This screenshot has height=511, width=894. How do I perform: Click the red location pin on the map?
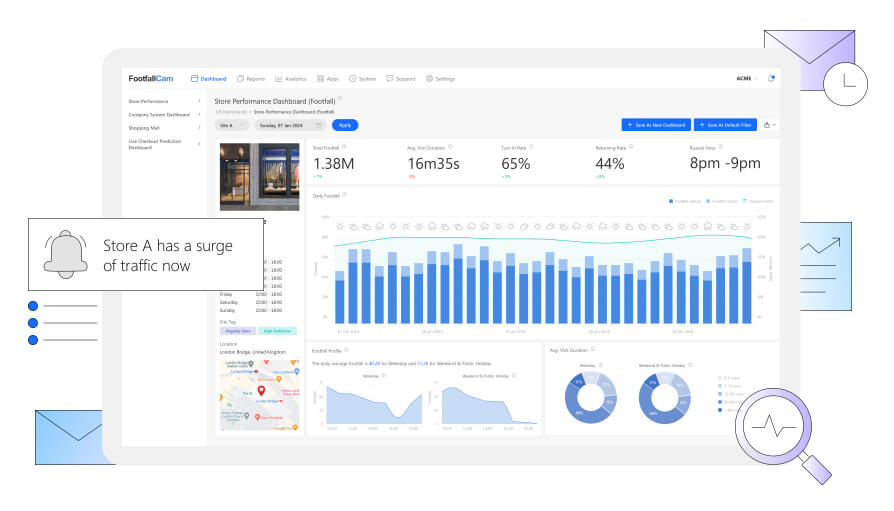261,390
